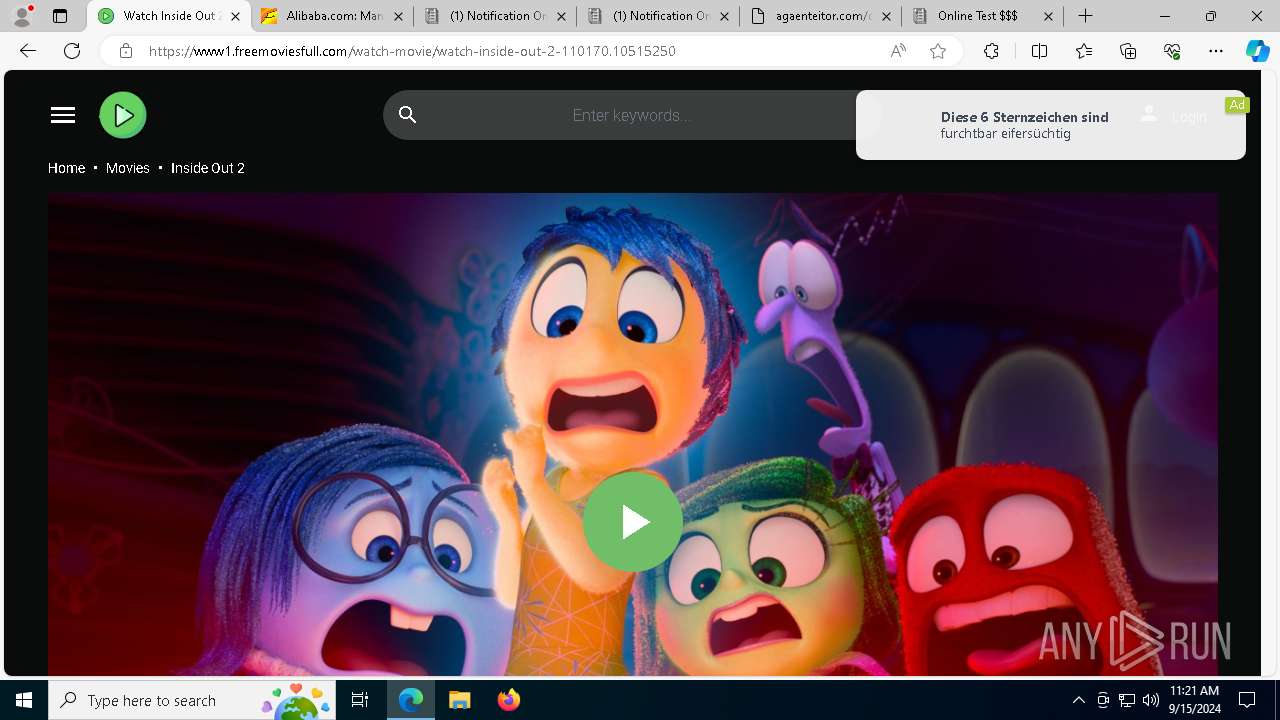This screenshot has height=720, width=1280.
Task: Open Settings and more menu
Action: pyautogui.click(x=1216, y=51)
